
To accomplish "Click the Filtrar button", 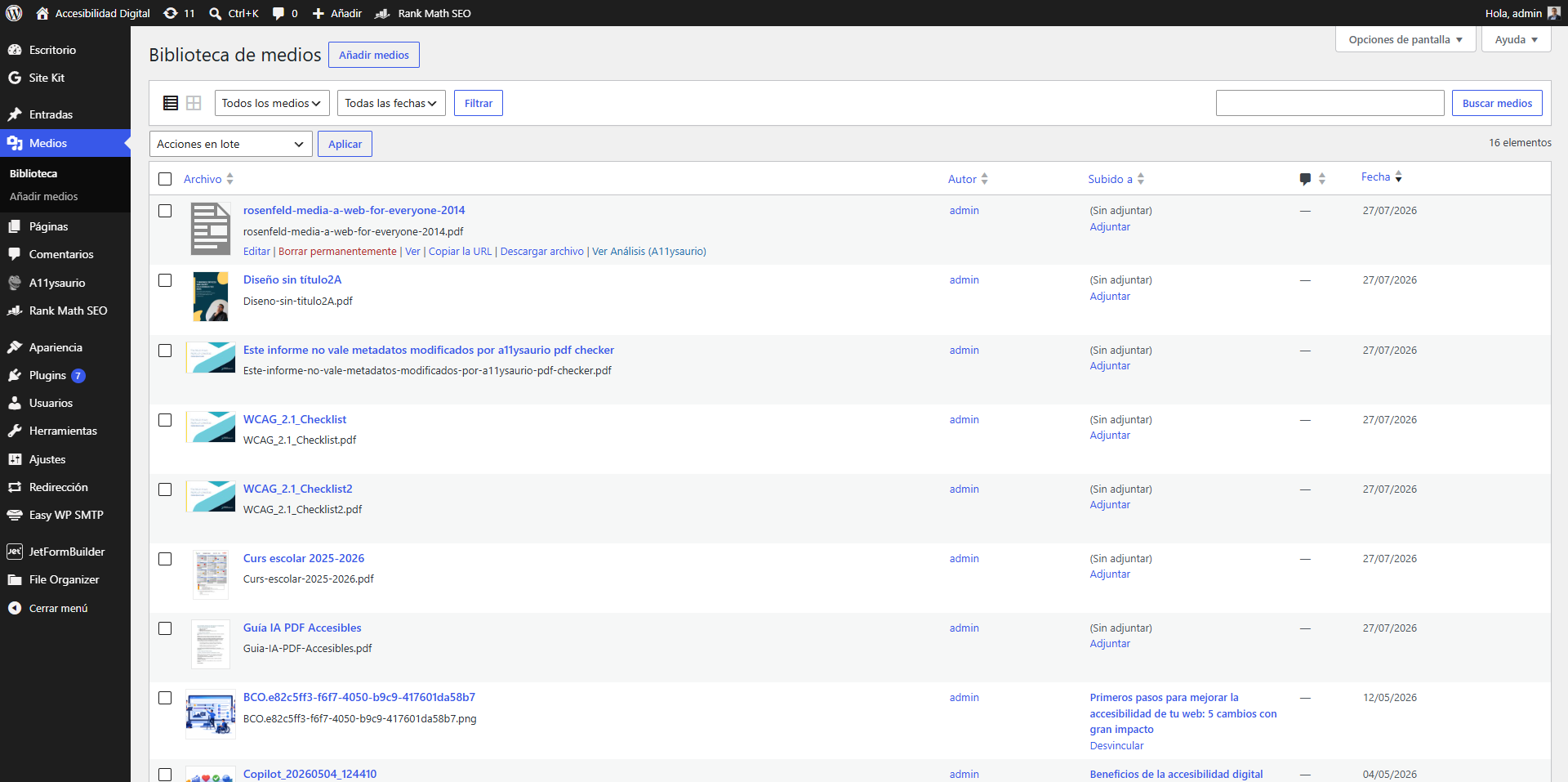I will tap(479, 103).
